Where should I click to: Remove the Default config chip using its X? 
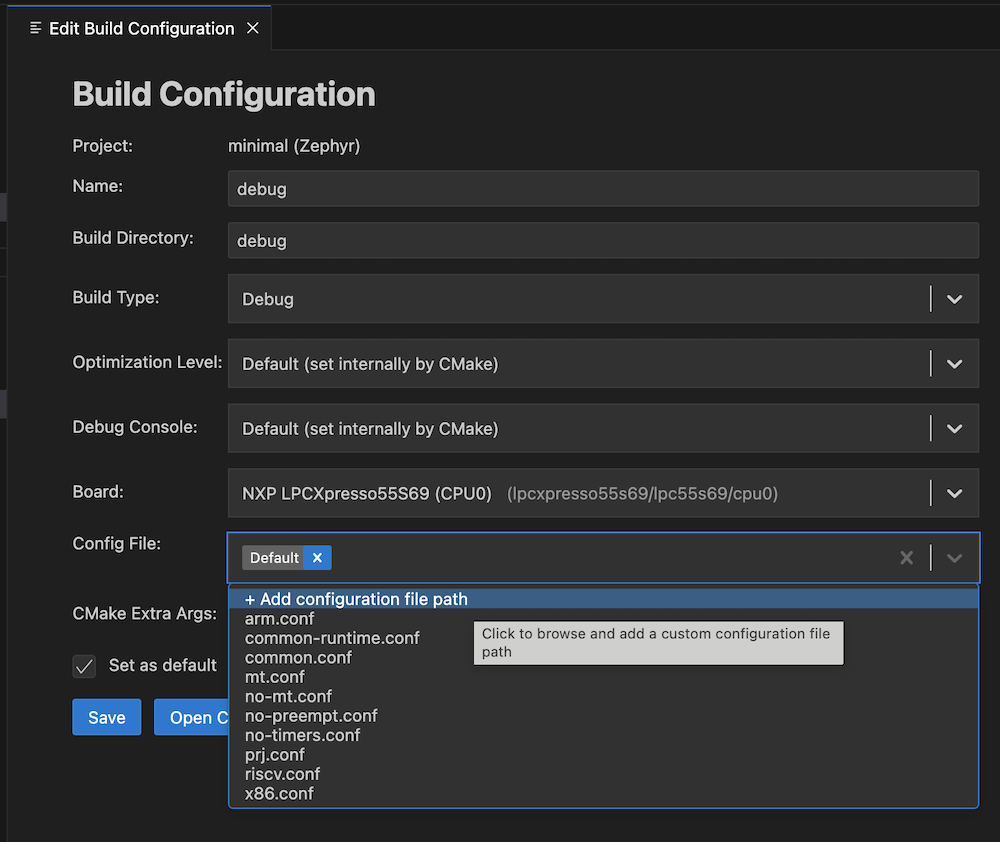[x=317, y=557]
